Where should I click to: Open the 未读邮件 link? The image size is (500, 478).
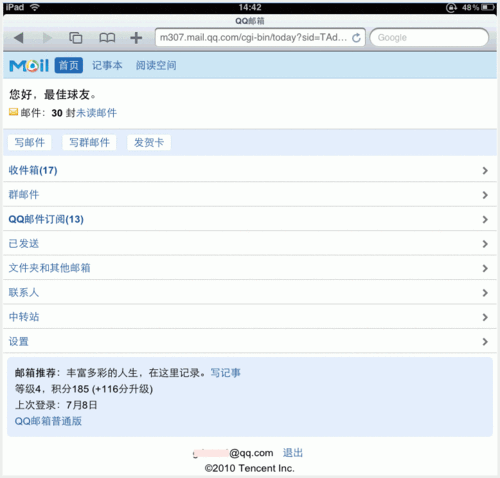pos(96,113)
